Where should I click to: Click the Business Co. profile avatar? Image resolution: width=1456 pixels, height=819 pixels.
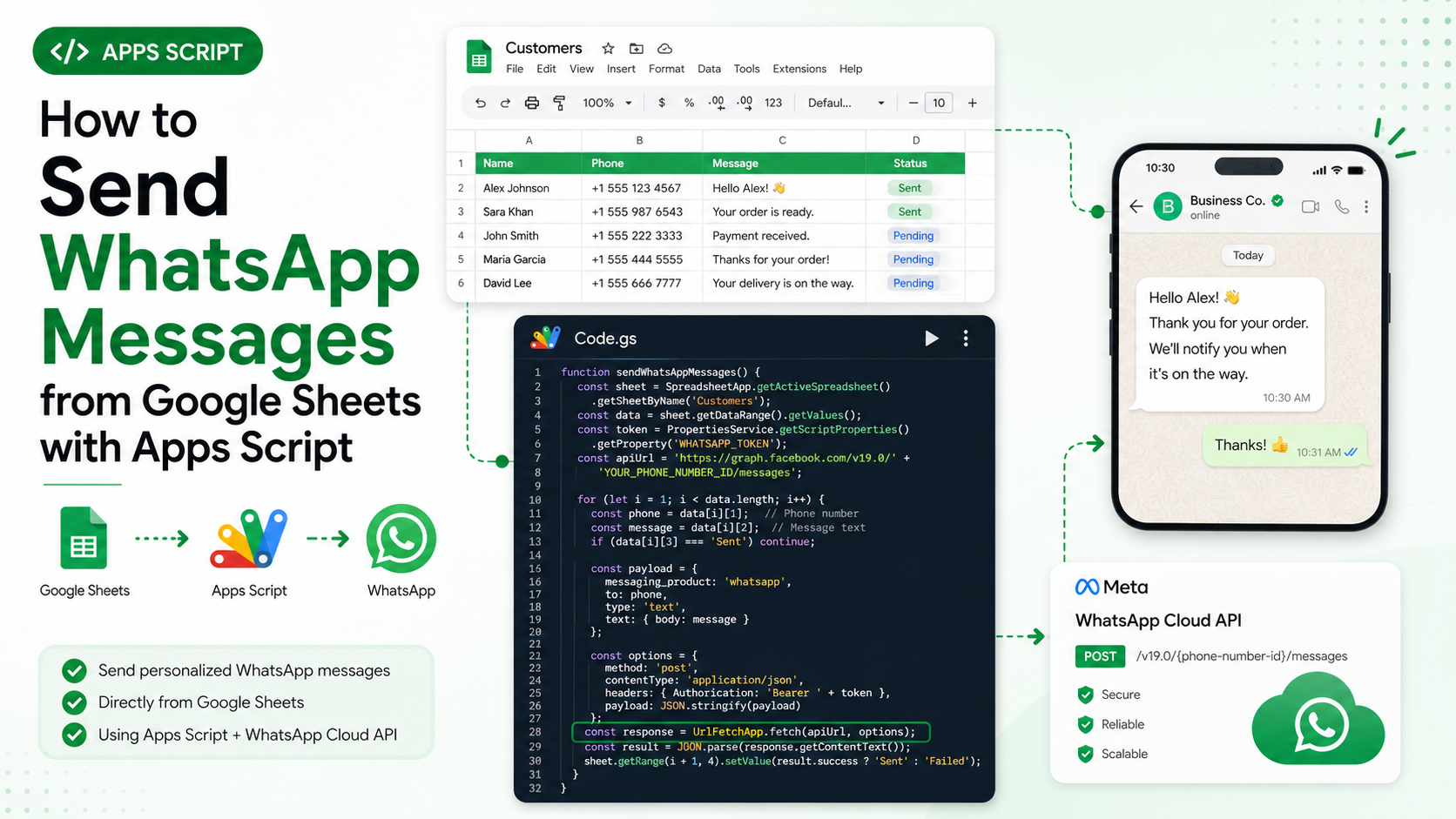(x=1168, y=207)
